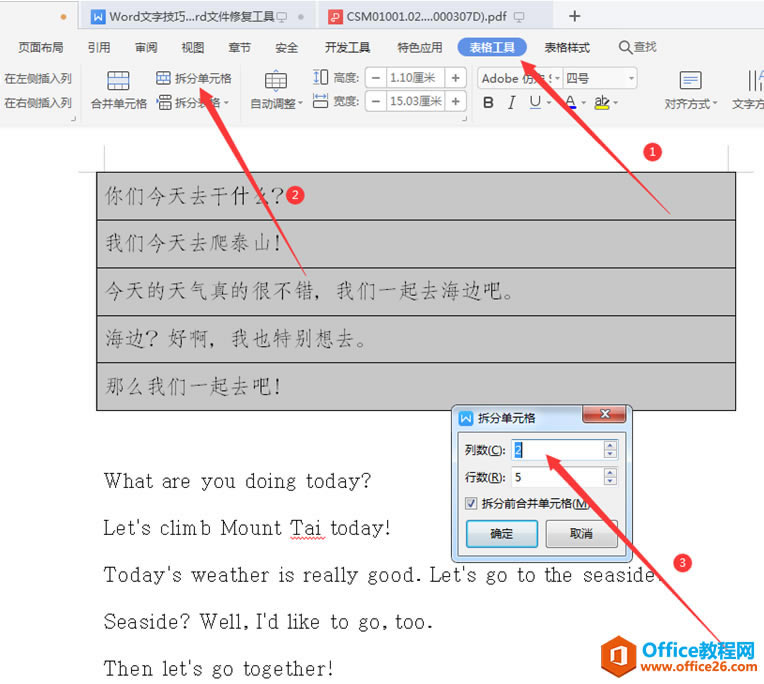Screen dimensions: 764x684
Task: Open the Split Table (拆分表格) tool
Action: pyautogui.click(x=193, y=103)
